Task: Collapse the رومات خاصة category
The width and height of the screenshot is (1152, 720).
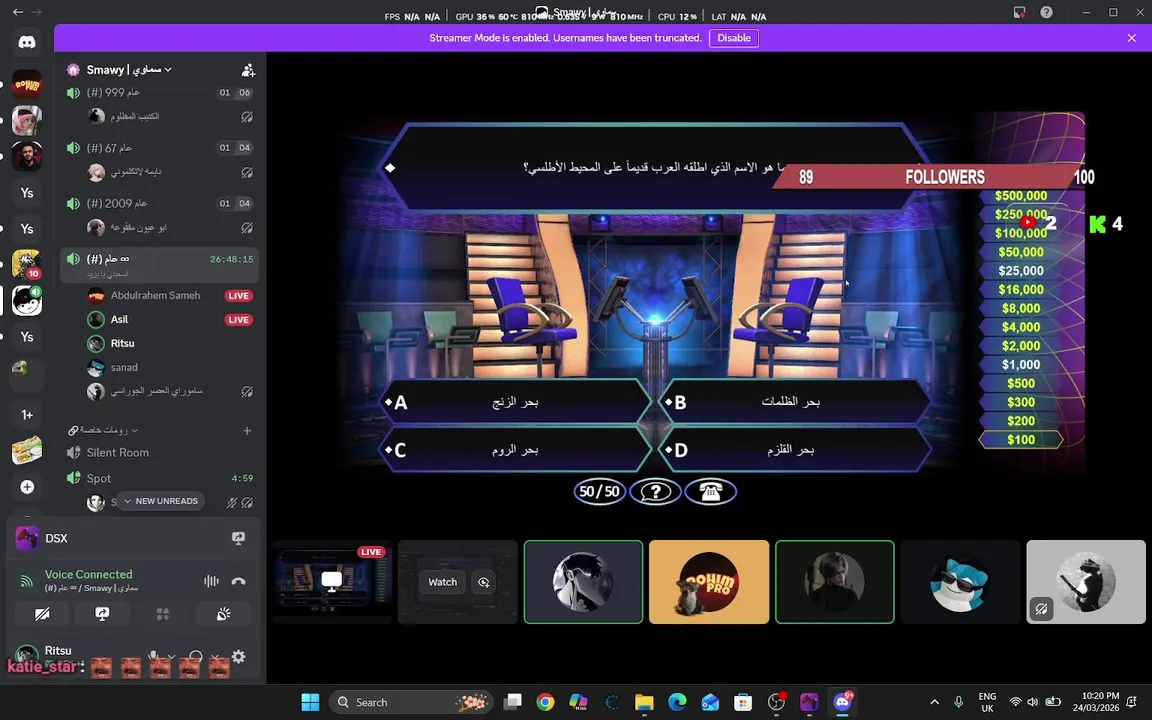Action: [103, 431]
